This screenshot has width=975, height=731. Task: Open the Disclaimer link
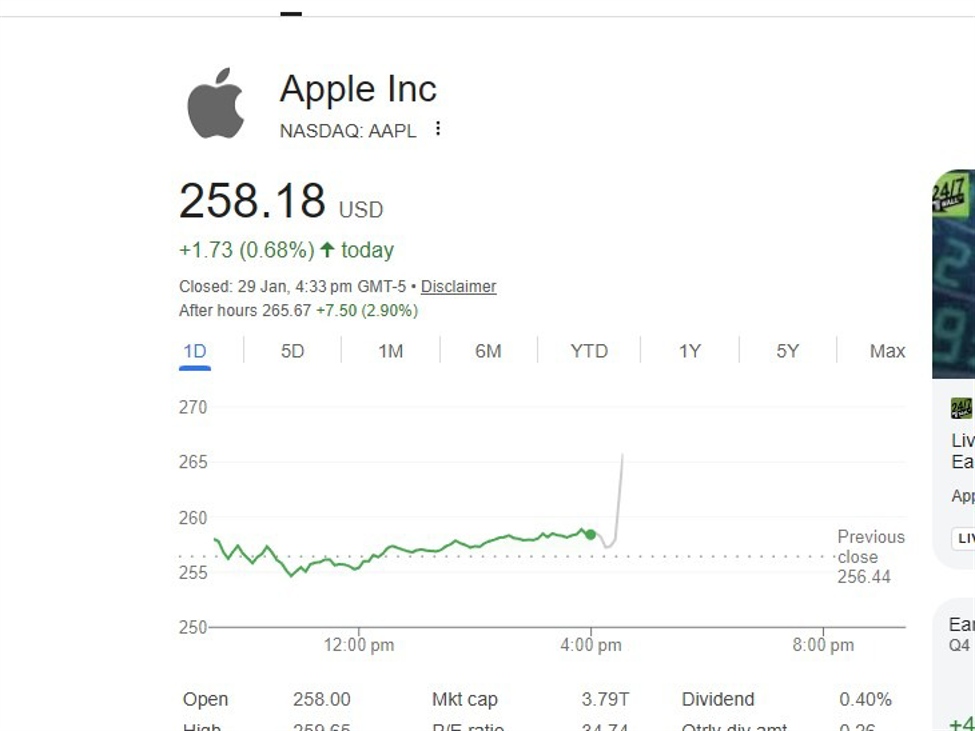click(x=458, y=287)
